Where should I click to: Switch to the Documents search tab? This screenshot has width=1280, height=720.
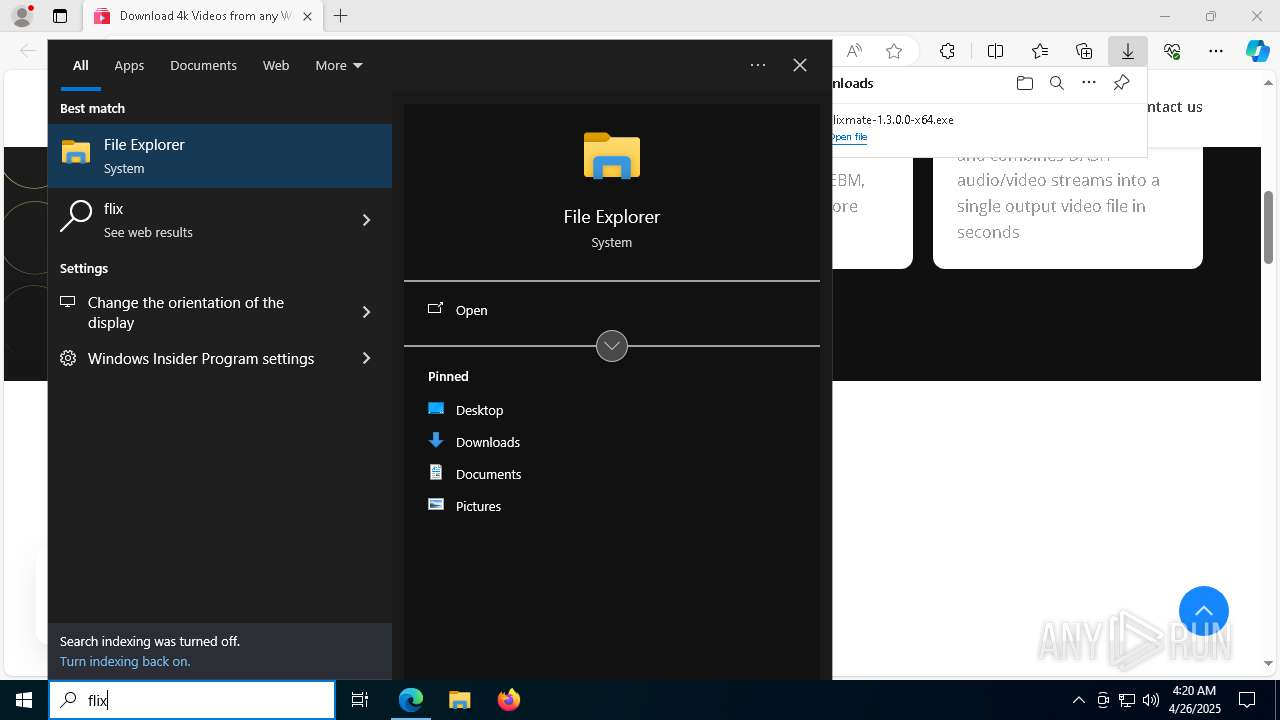click(203, 65)
